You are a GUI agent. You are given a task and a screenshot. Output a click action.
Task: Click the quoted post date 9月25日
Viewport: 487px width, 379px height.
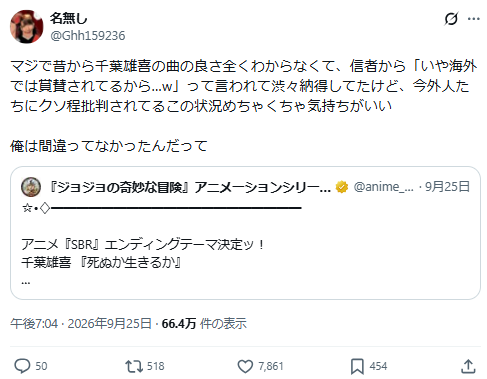(447, 187)
